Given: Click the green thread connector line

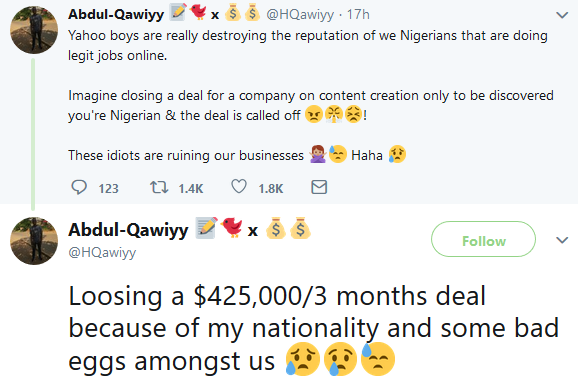Looking at the screenshot, I should pyautogui.click(x=33, y=134).
